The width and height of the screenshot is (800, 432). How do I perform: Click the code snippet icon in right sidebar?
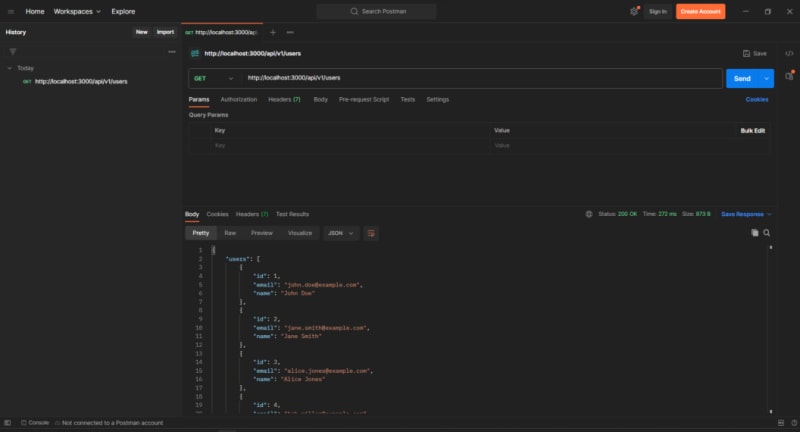tap(789, 53)
